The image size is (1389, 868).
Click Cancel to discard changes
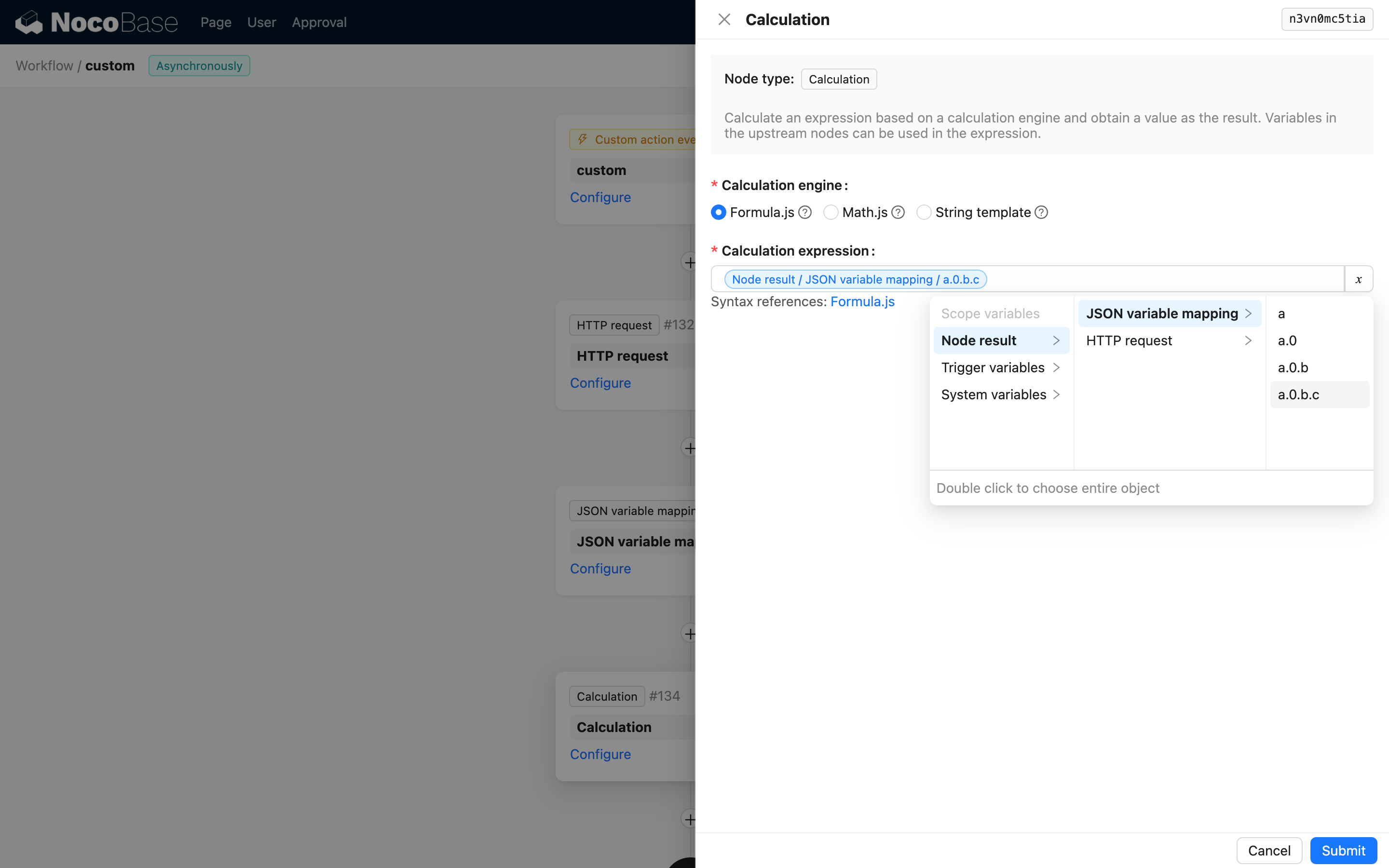pyautogui.click(x=1268, y=850)
